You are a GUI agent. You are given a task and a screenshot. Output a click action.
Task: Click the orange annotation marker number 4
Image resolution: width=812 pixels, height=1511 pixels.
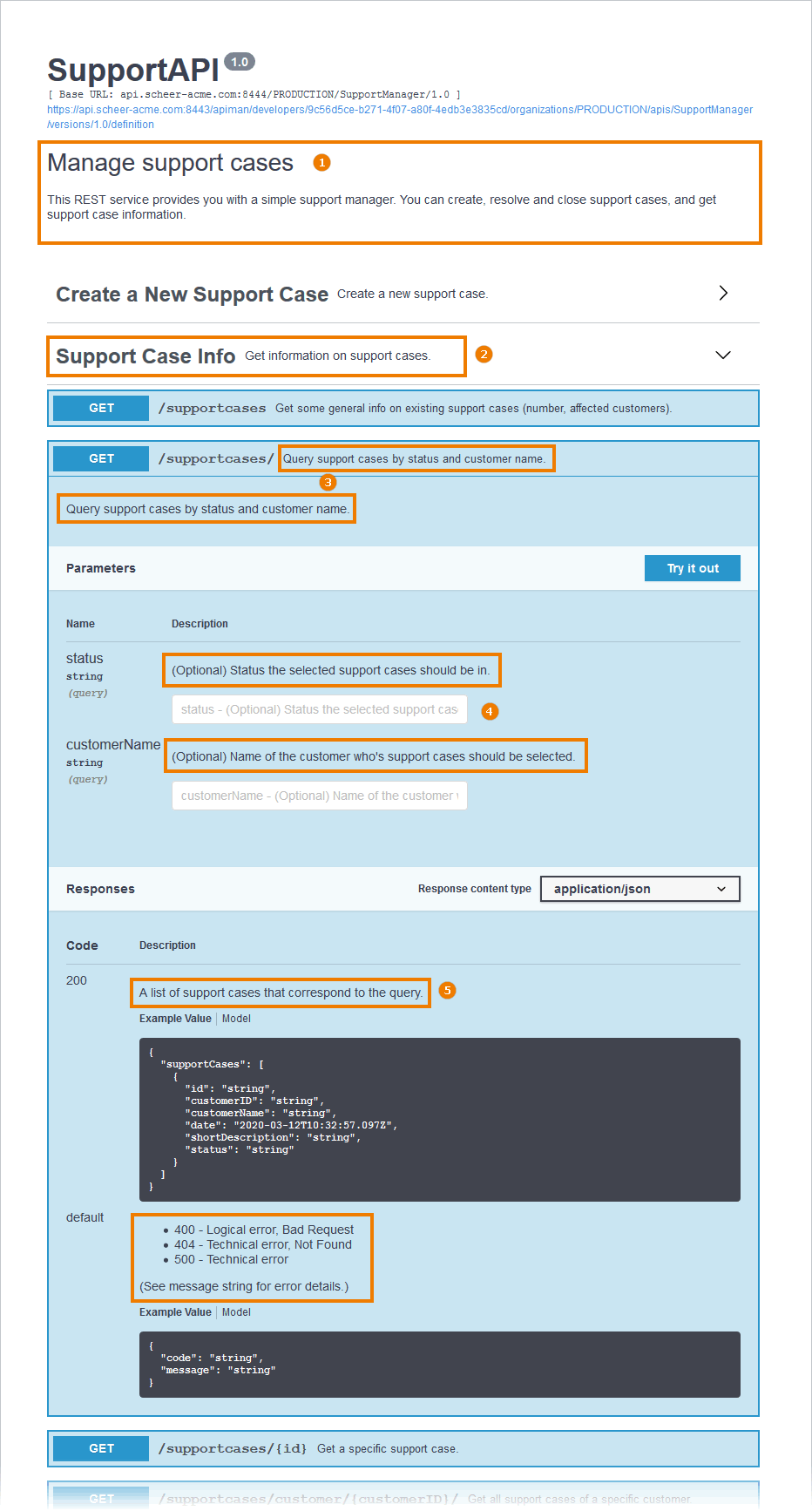click(490, 711)
